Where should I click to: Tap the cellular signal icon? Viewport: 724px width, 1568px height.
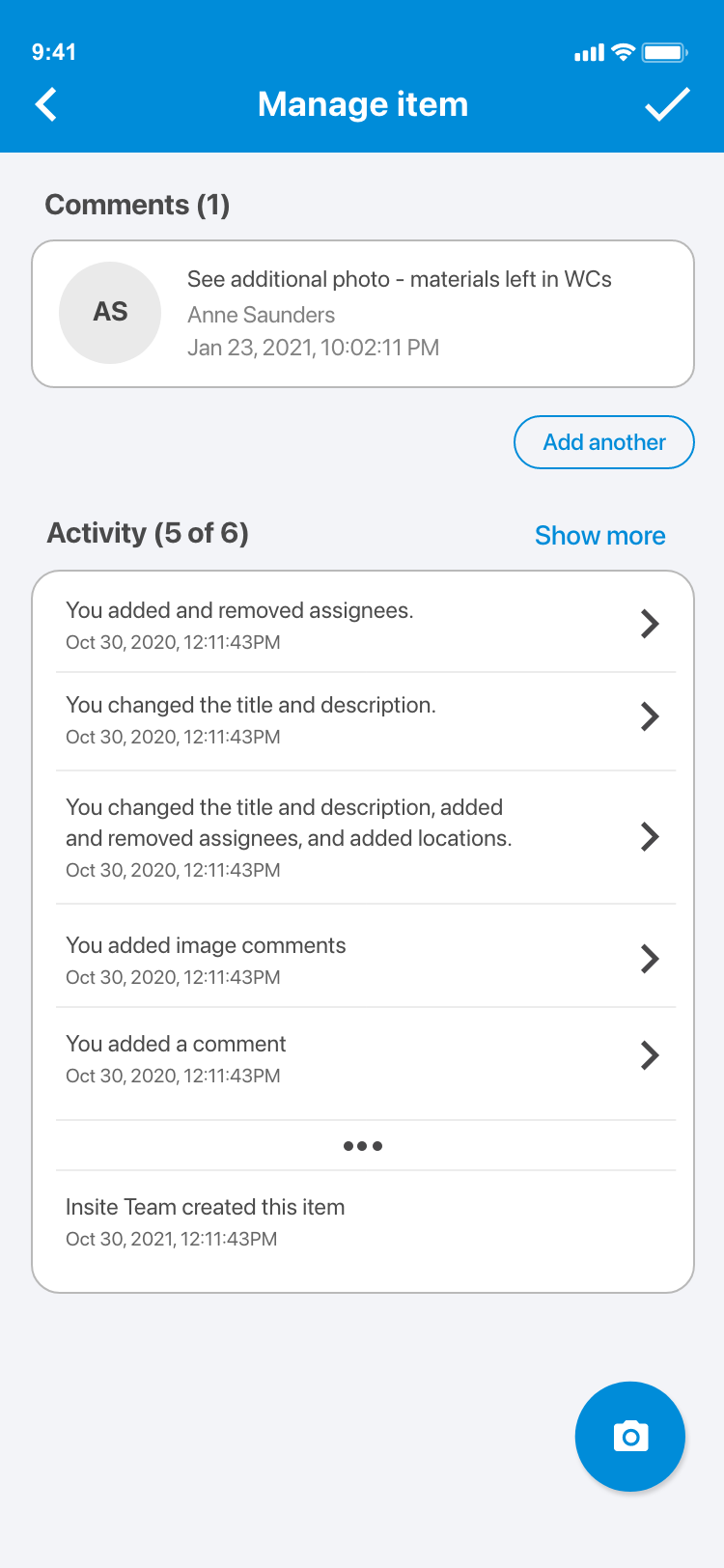click(589, 53)
